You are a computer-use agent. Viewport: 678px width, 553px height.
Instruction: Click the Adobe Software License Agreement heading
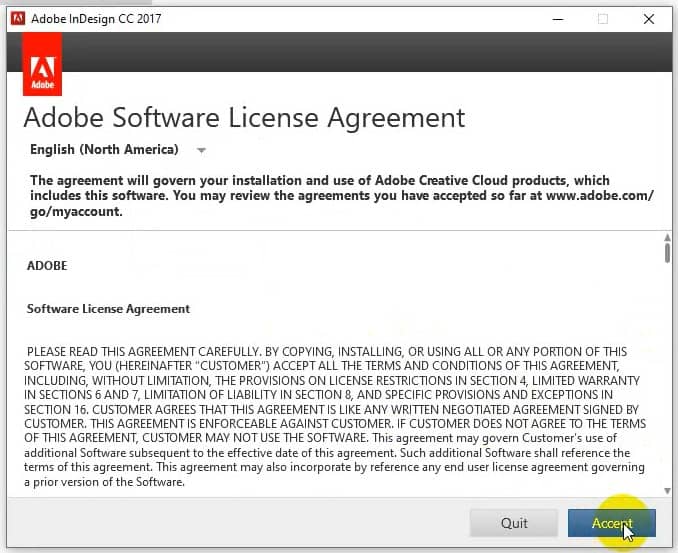point(244,117)
